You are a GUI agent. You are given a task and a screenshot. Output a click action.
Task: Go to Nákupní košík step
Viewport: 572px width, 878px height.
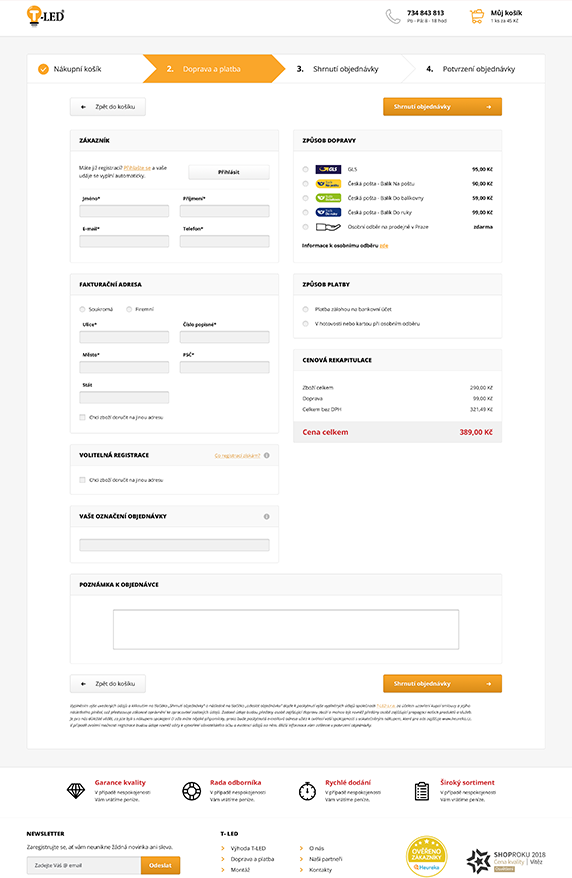pos(70,69)
